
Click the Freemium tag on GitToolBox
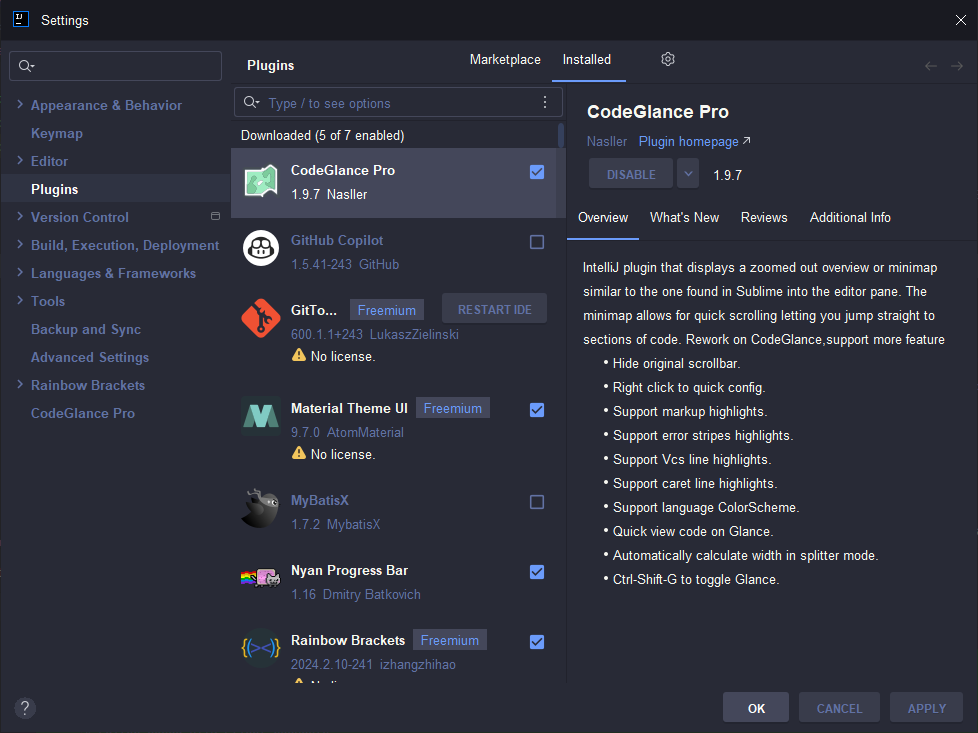(x=387, y=310)
